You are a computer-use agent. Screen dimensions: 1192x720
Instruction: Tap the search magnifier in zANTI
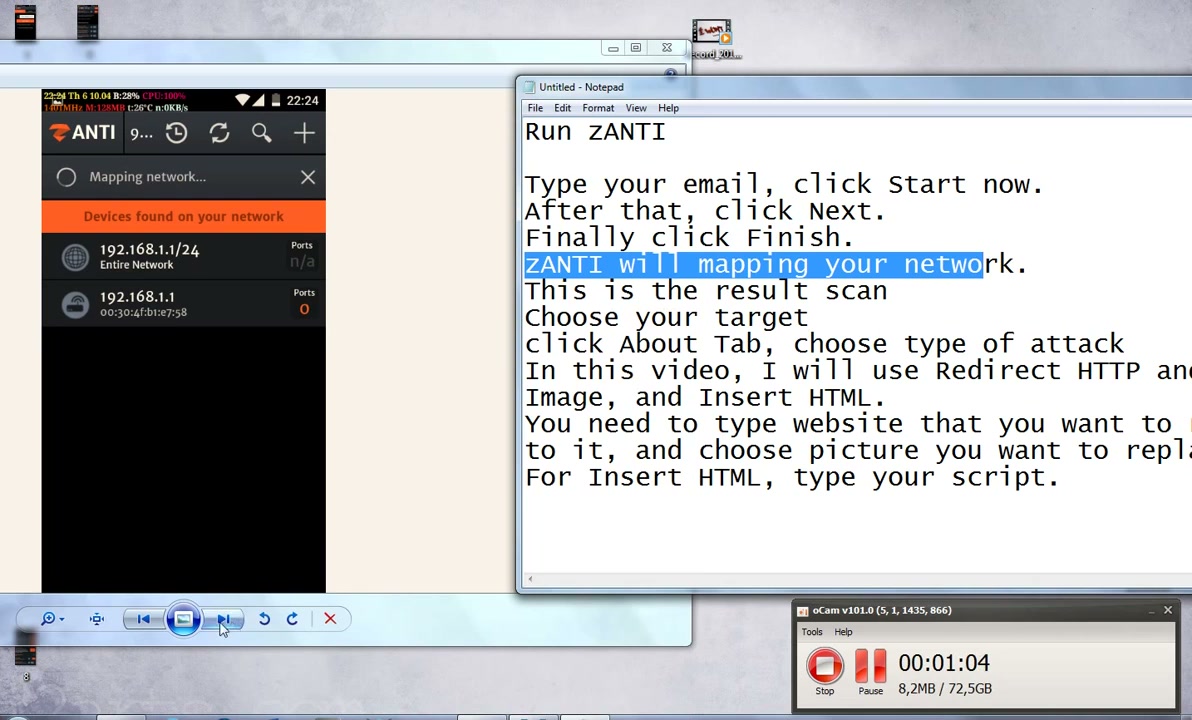point(262,133)
